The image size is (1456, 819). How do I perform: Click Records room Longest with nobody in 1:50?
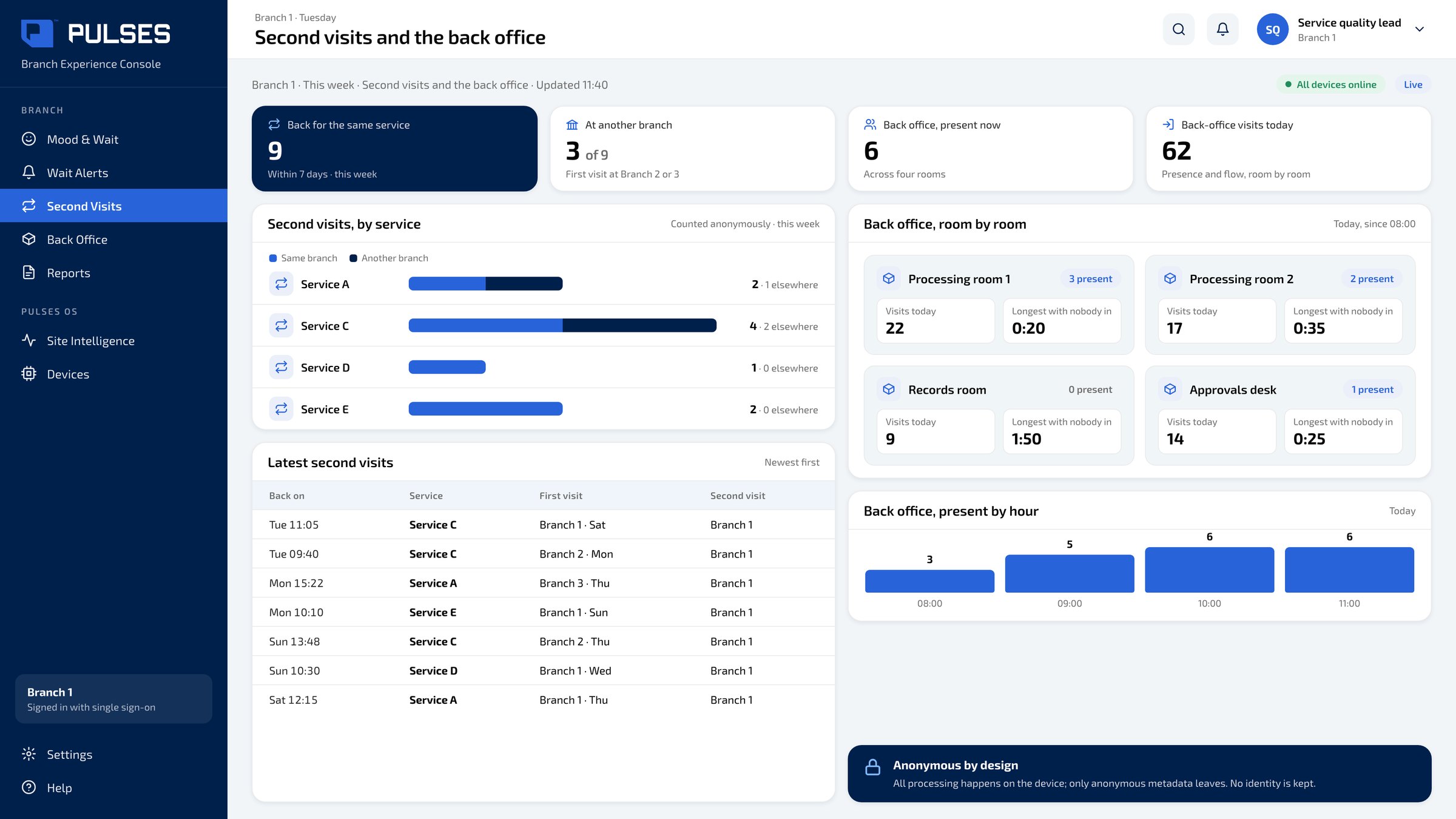1062,431
